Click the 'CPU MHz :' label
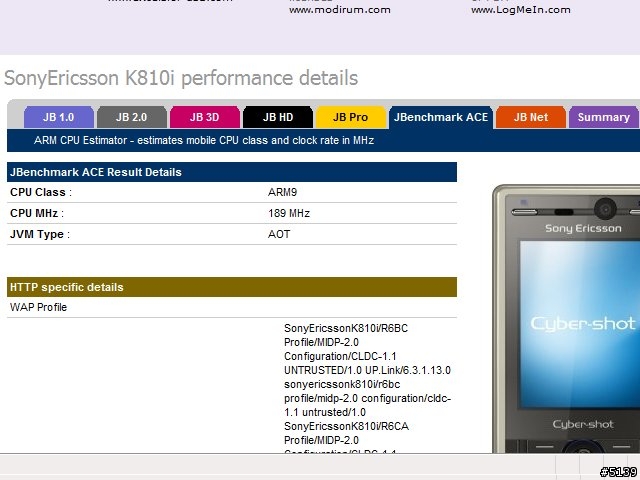 pyautogui.click(x=37, y=213)
